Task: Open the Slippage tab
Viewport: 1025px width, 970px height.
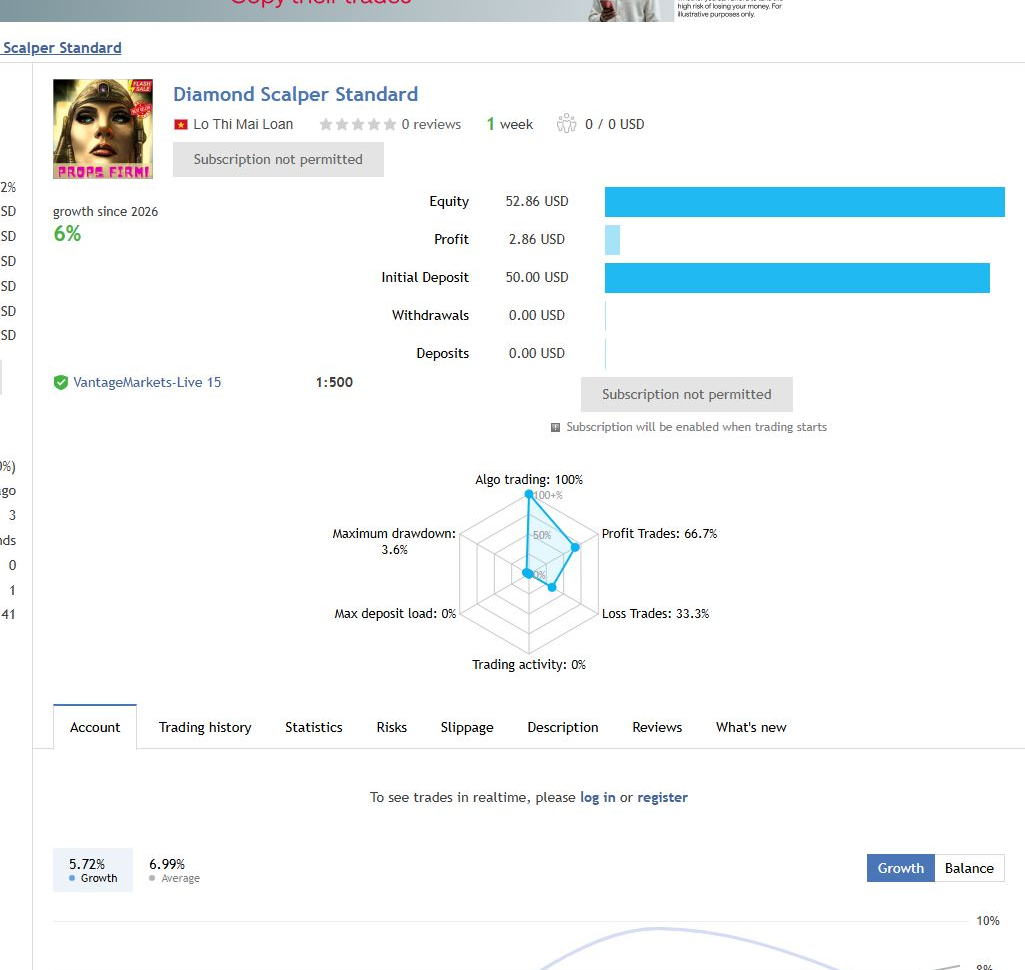Action: [x=467, y=728]
